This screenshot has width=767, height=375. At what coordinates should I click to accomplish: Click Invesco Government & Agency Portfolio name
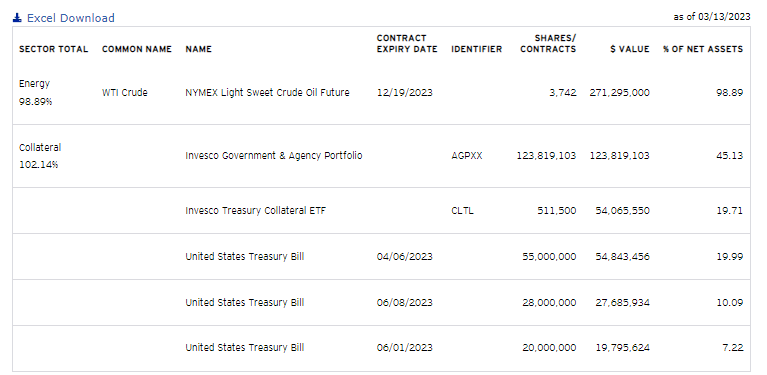274,155
